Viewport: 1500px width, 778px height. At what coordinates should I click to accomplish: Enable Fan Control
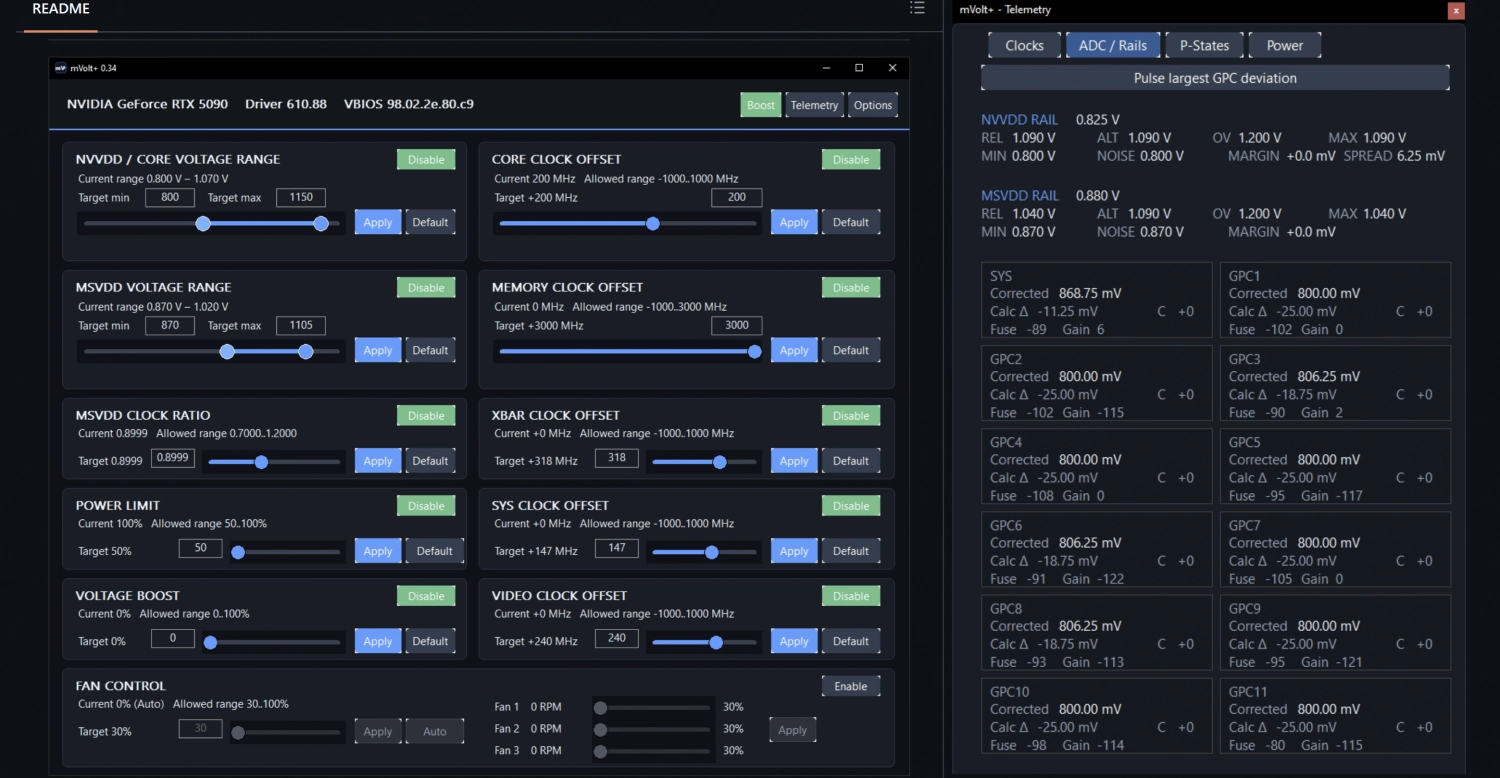tap(851, 686)
